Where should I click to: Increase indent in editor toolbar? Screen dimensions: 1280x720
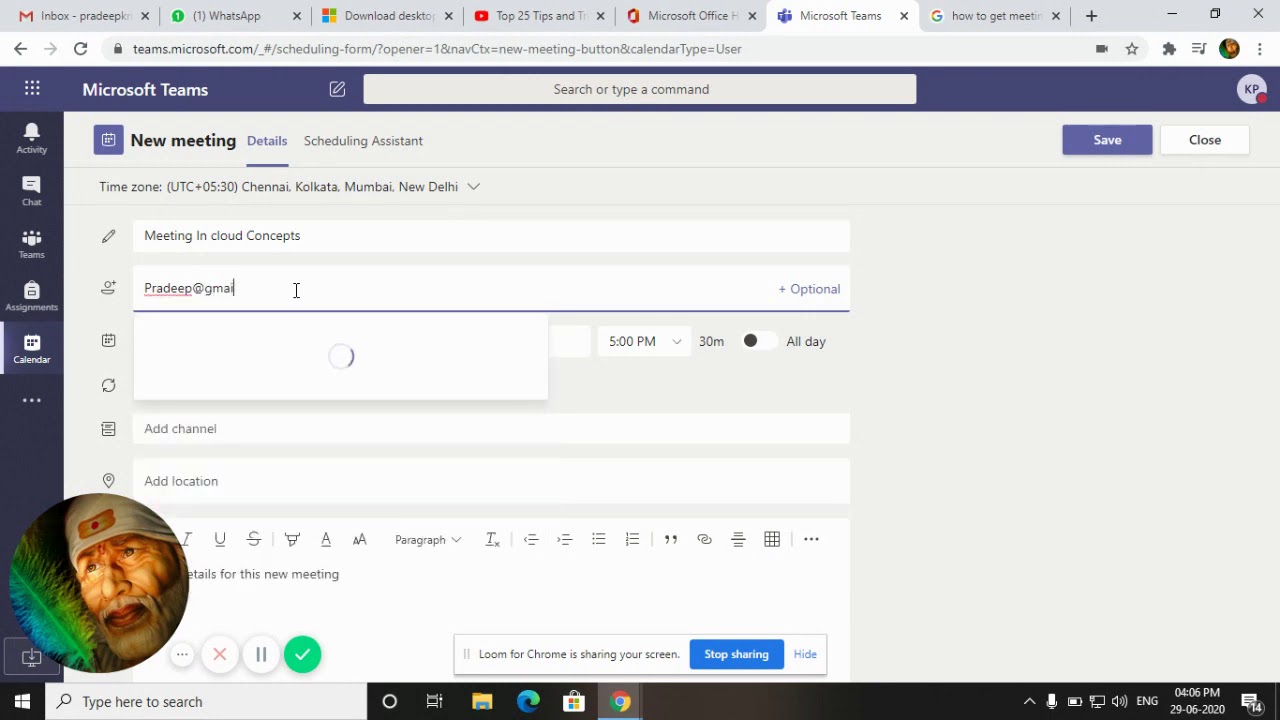point(565,539)
